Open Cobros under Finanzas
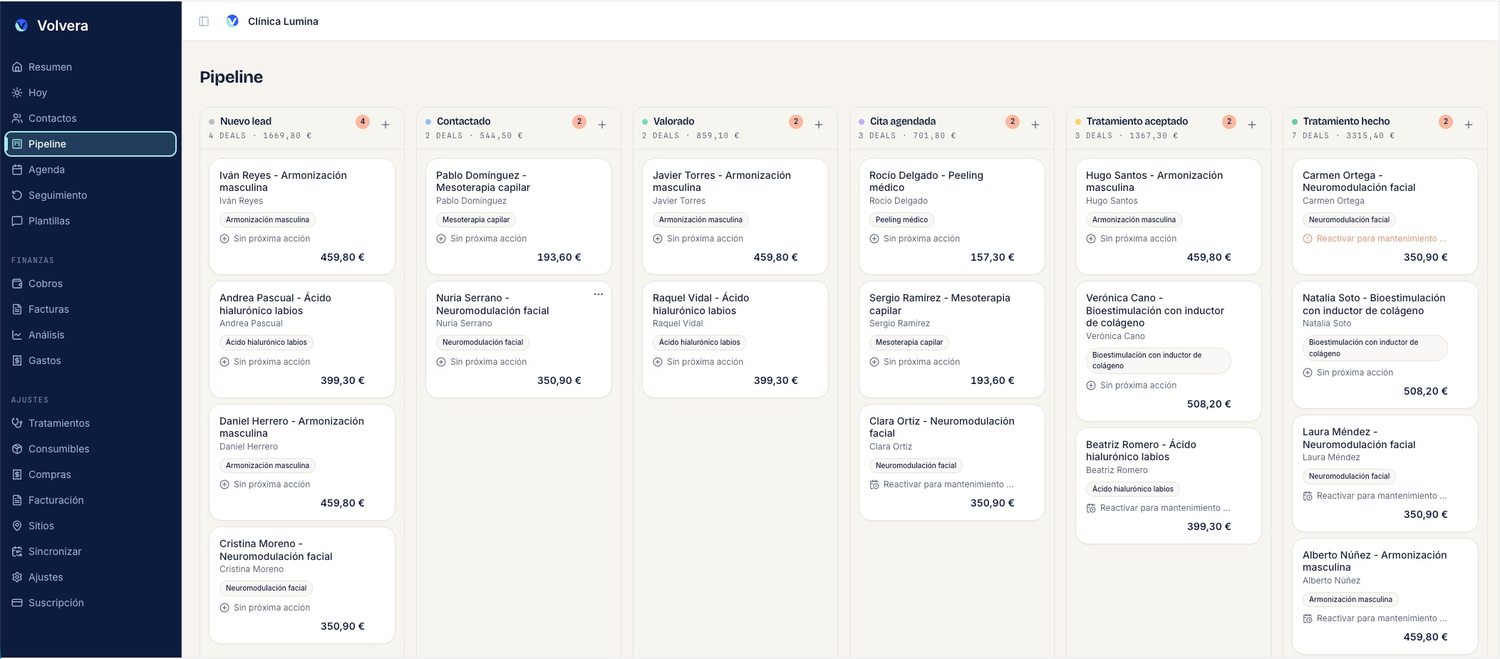This screenshot has width=1500, height=659. (x=90, y=284)
